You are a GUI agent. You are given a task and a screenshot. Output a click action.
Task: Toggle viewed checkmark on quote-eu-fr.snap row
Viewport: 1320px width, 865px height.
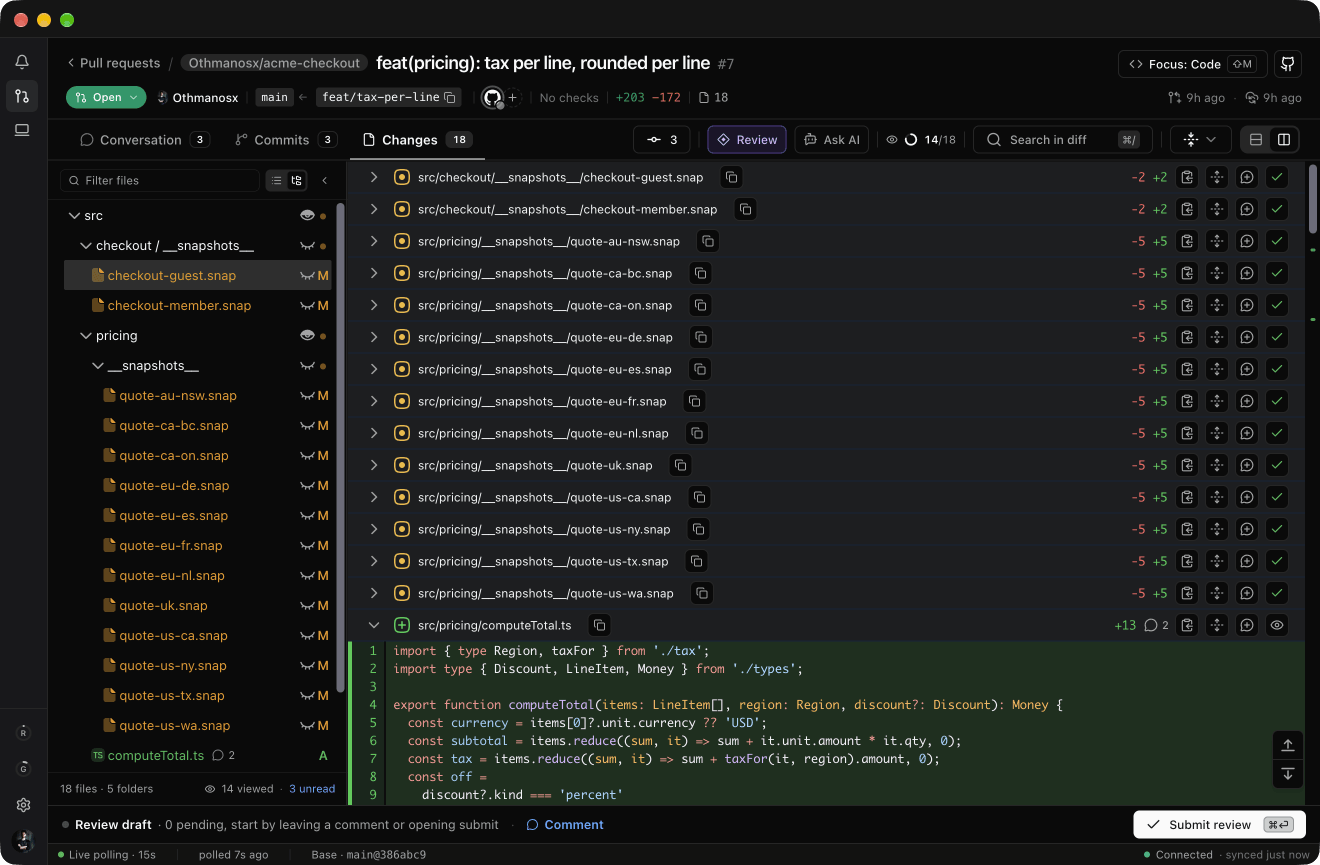click(1276, 401)
